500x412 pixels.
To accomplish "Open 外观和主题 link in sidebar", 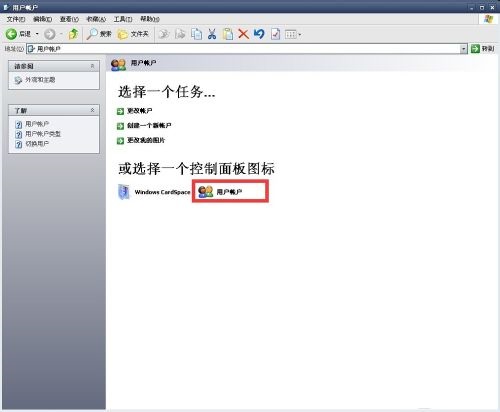I will (x=40, y=80).
